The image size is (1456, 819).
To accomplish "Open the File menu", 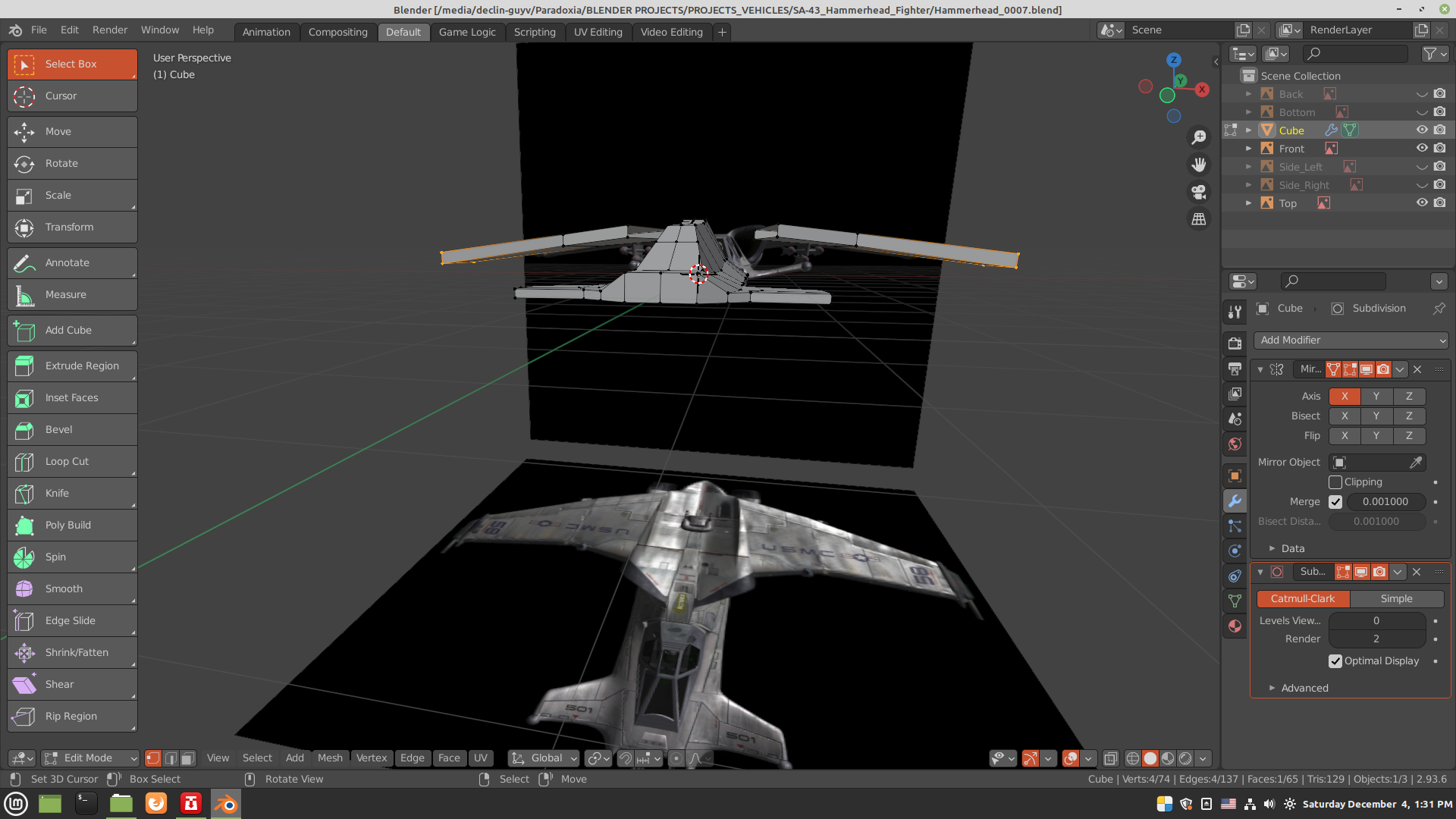I will [39, 30].
